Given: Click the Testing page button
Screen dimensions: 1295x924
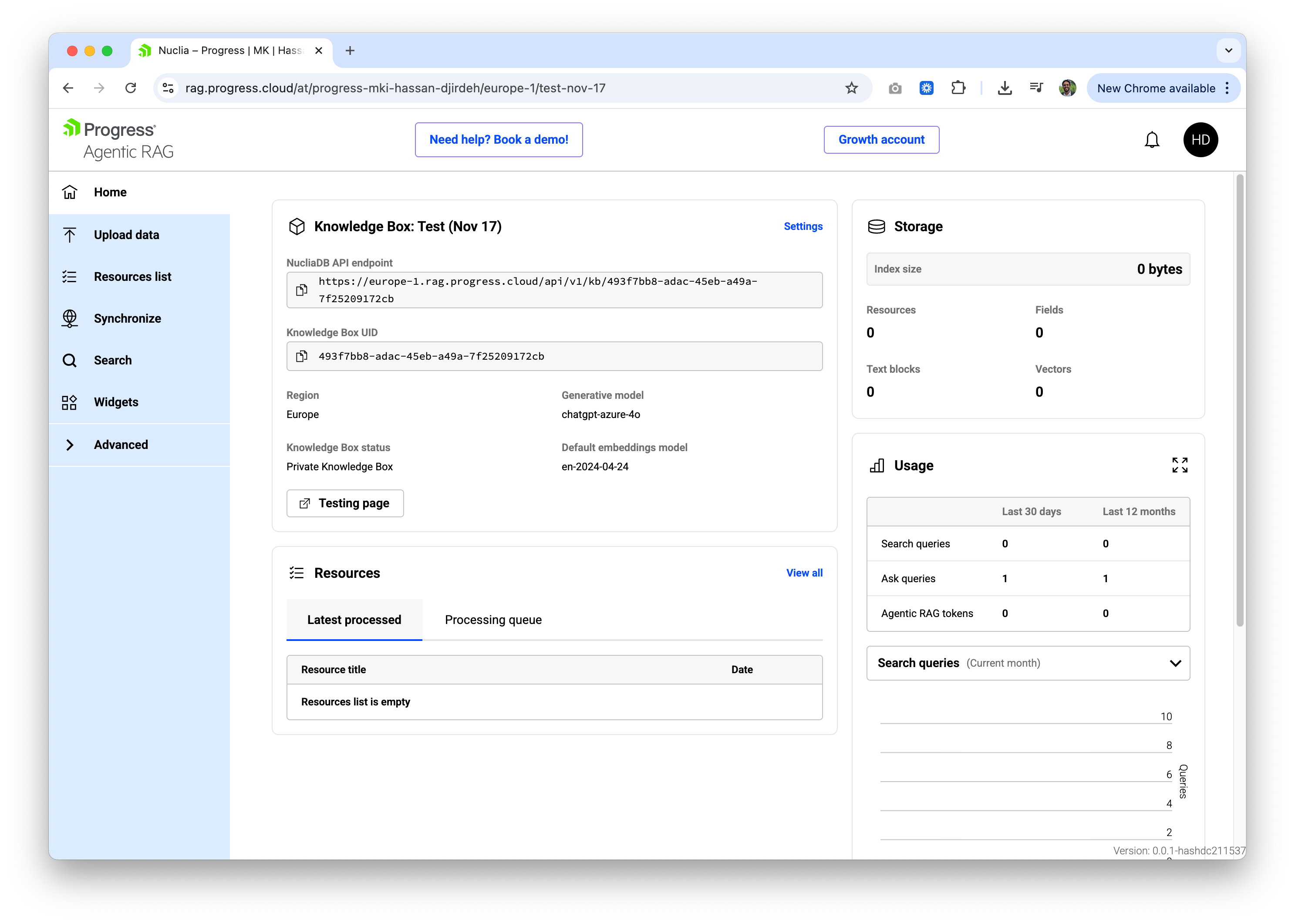Looking at the screenshot, I should (345, 503).
